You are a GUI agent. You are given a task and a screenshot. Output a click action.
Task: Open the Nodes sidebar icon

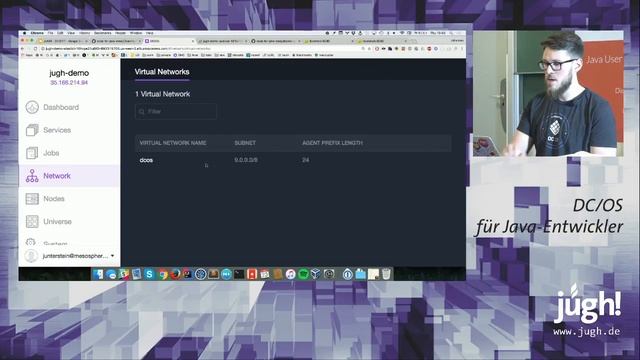tap(32, 199)
